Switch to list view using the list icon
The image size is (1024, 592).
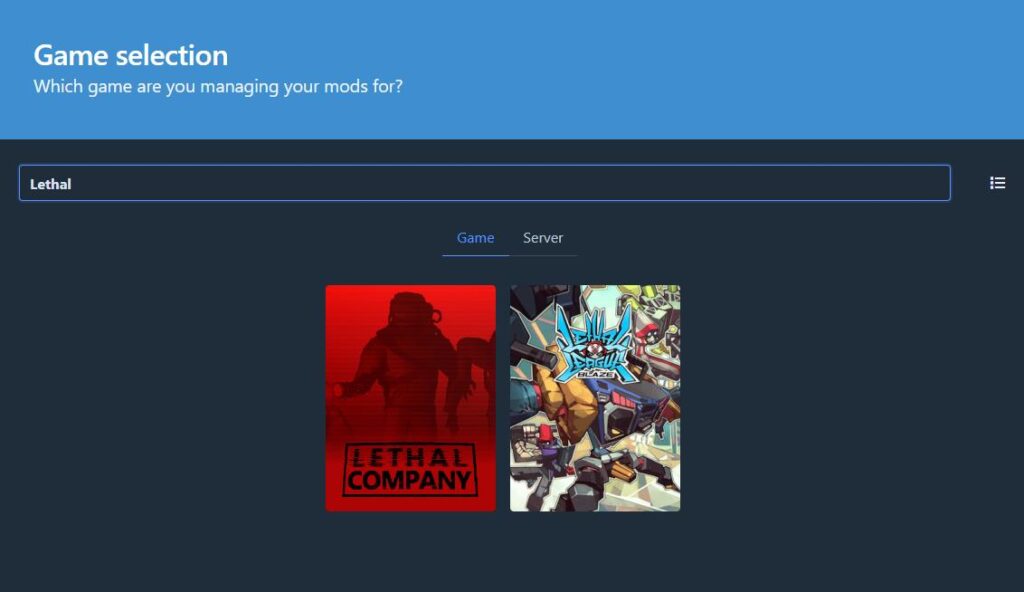pos(997,183)
